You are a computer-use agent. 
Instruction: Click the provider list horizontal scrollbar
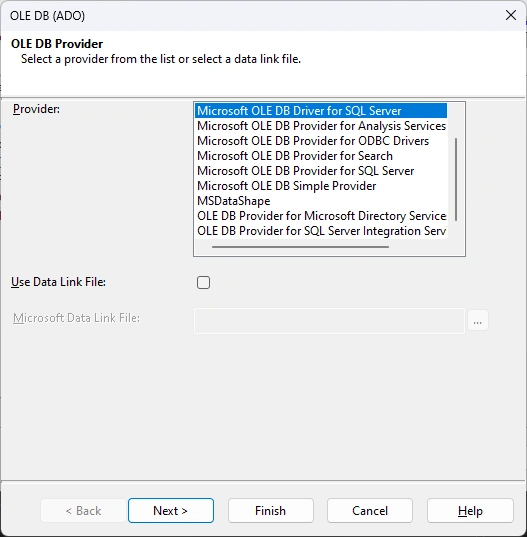pos(300,247)
